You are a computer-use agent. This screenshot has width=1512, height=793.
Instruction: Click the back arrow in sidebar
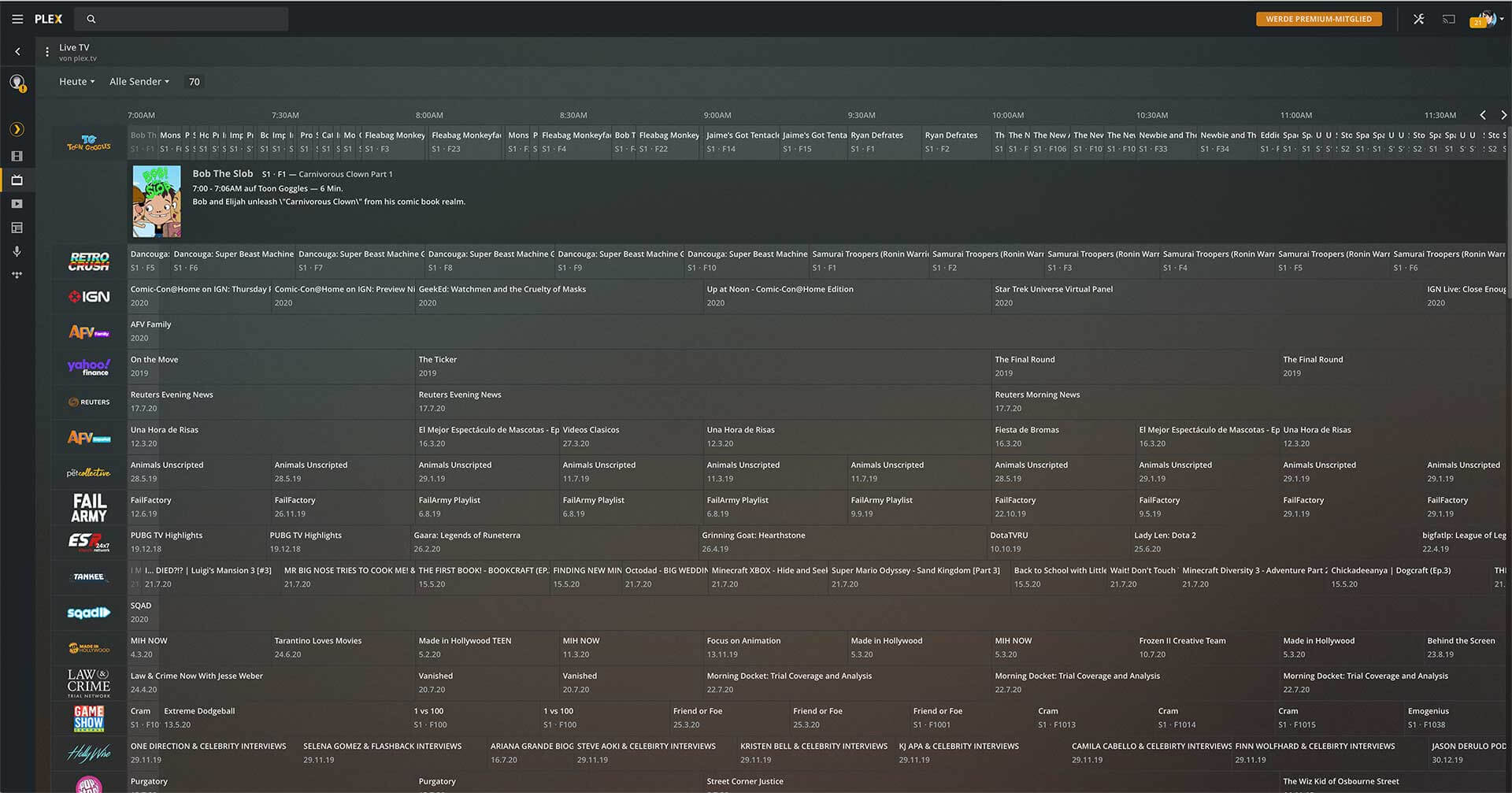pyautogui.click(x=17, y=52)
